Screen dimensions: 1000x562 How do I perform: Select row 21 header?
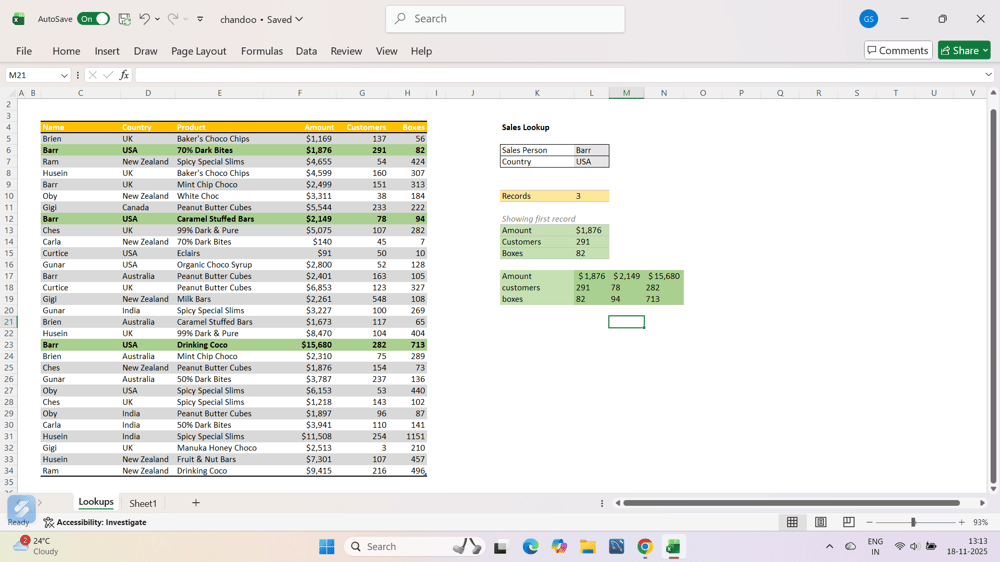pos(9,322)
